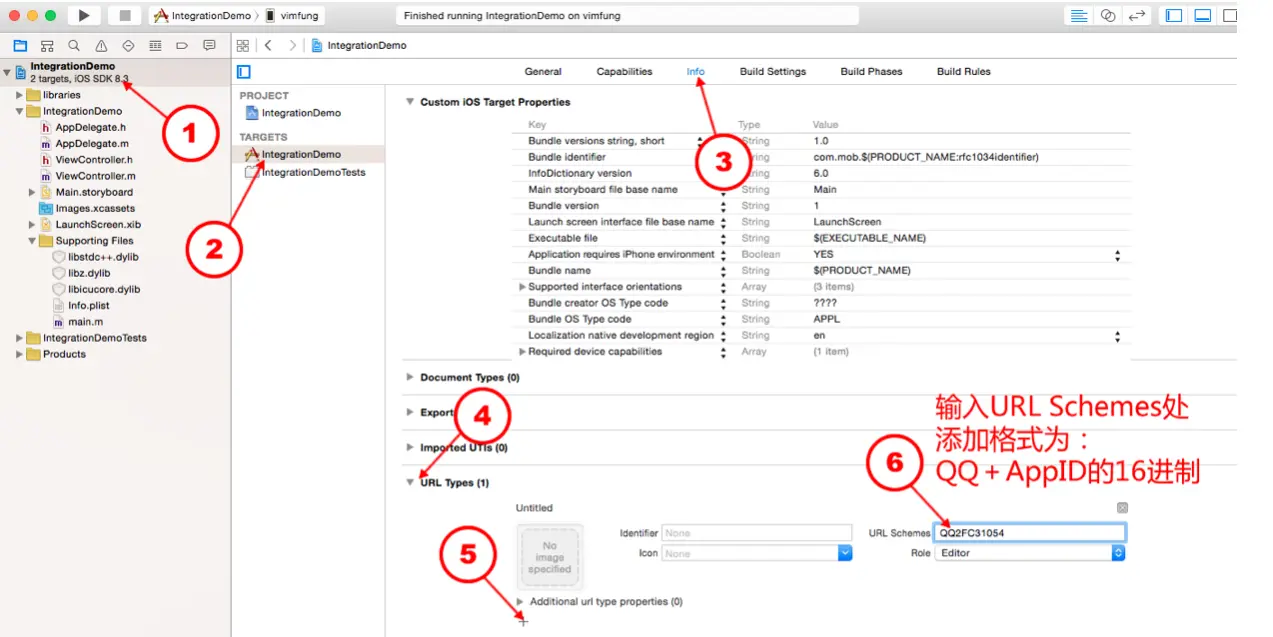Expand Document Types (0) section
Screen dimensions: 1273x637
tap(409, 377)
